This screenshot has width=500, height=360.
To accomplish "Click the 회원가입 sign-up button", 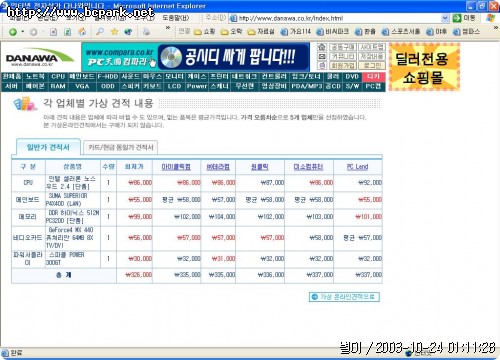I will point(342,65).
